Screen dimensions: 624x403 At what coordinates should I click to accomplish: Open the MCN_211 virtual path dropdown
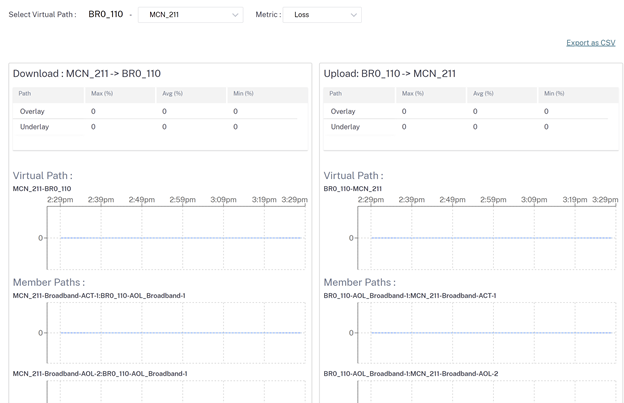click(190, 15)
